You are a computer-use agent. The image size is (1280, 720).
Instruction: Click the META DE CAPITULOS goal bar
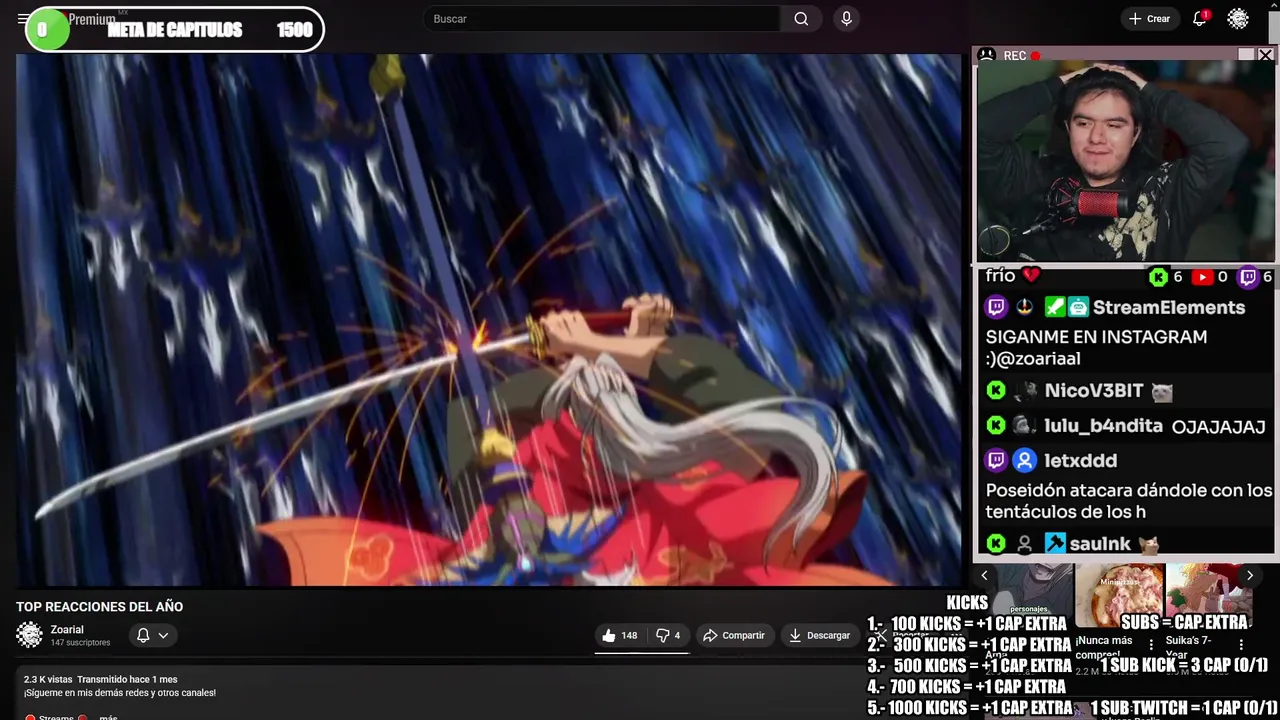(x=175, y=30)
